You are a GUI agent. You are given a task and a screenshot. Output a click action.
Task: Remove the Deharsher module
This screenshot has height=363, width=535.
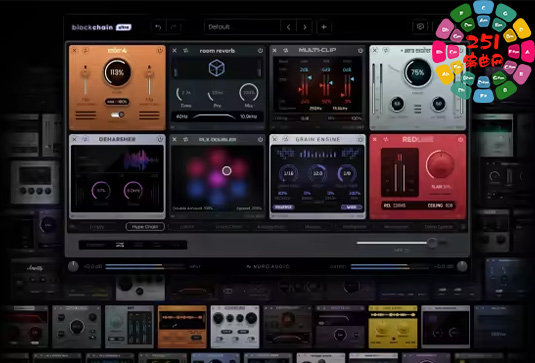click(74, 139)
